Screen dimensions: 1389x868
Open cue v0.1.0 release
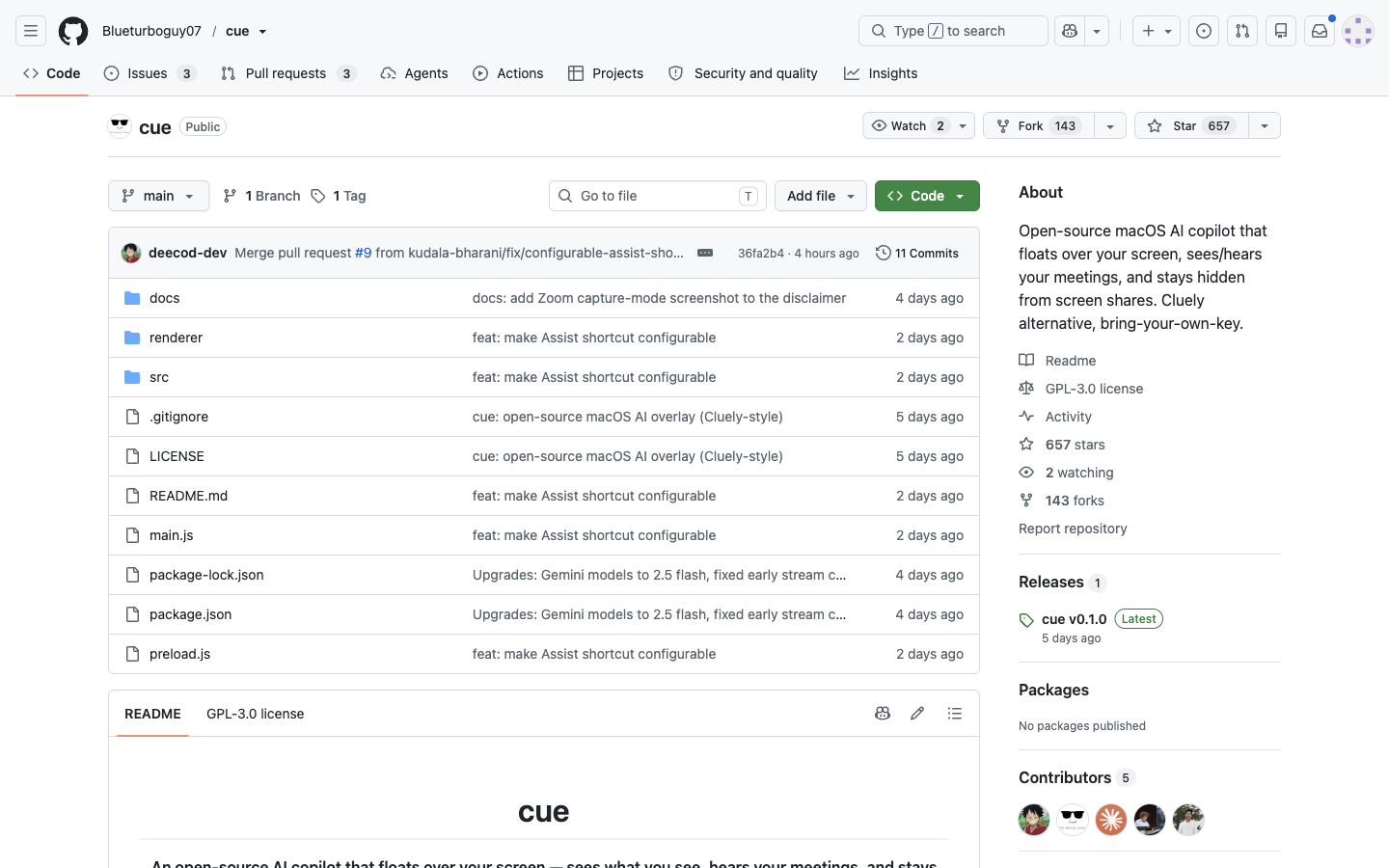(x=1074, y=619)
